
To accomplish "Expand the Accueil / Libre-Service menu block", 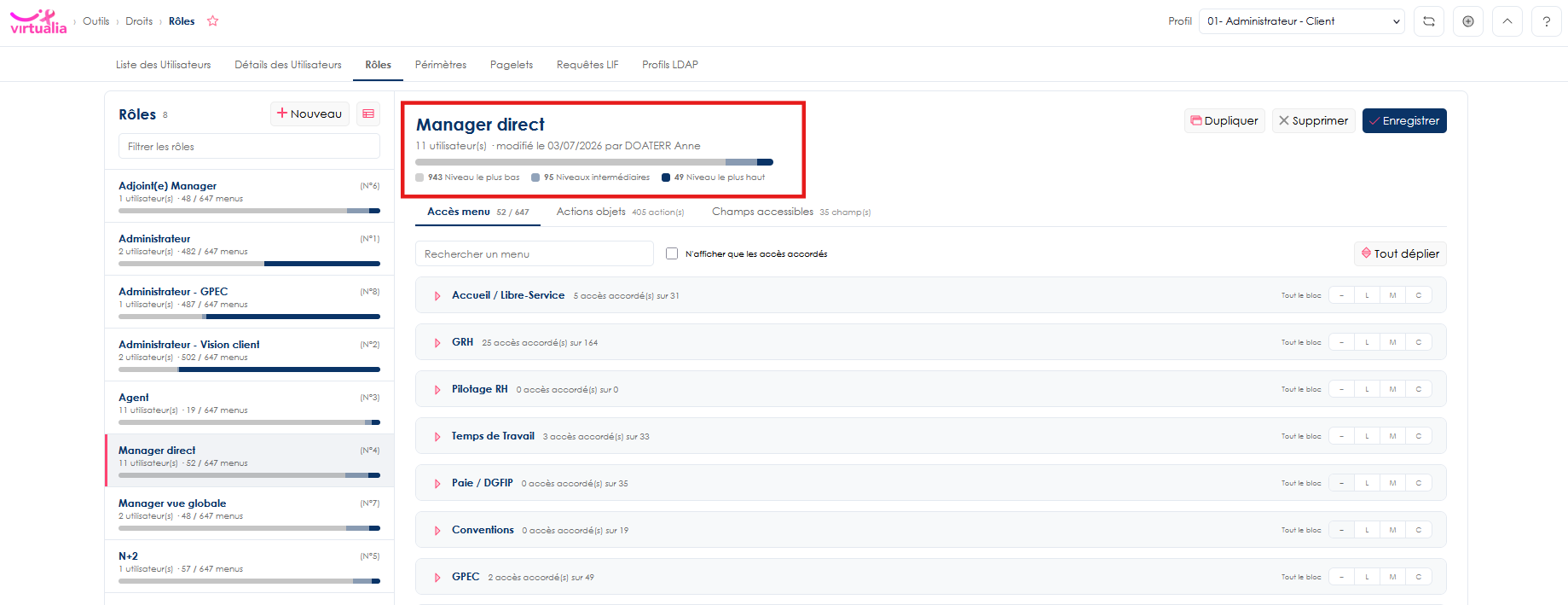I will [437, 296].
